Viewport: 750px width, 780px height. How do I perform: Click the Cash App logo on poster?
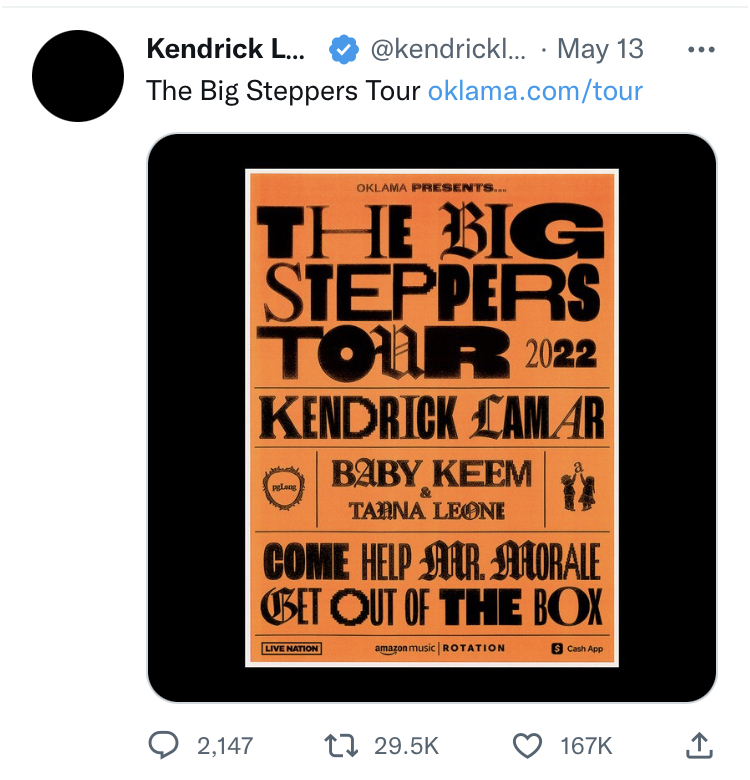tap(577, 649)
